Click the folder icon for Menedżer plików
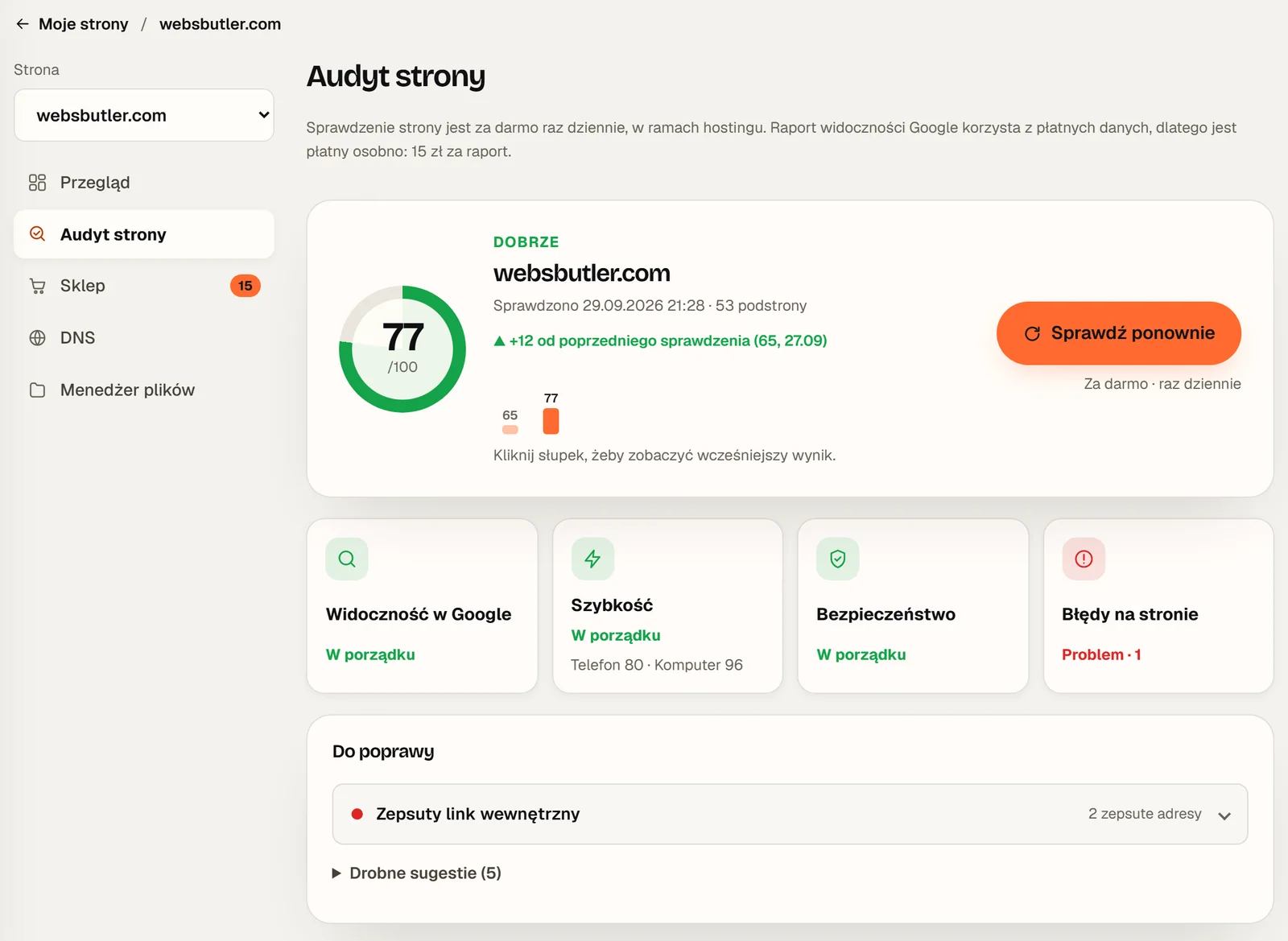The height and width of the screenshot is (941, 1288). (x=37, y=390)
